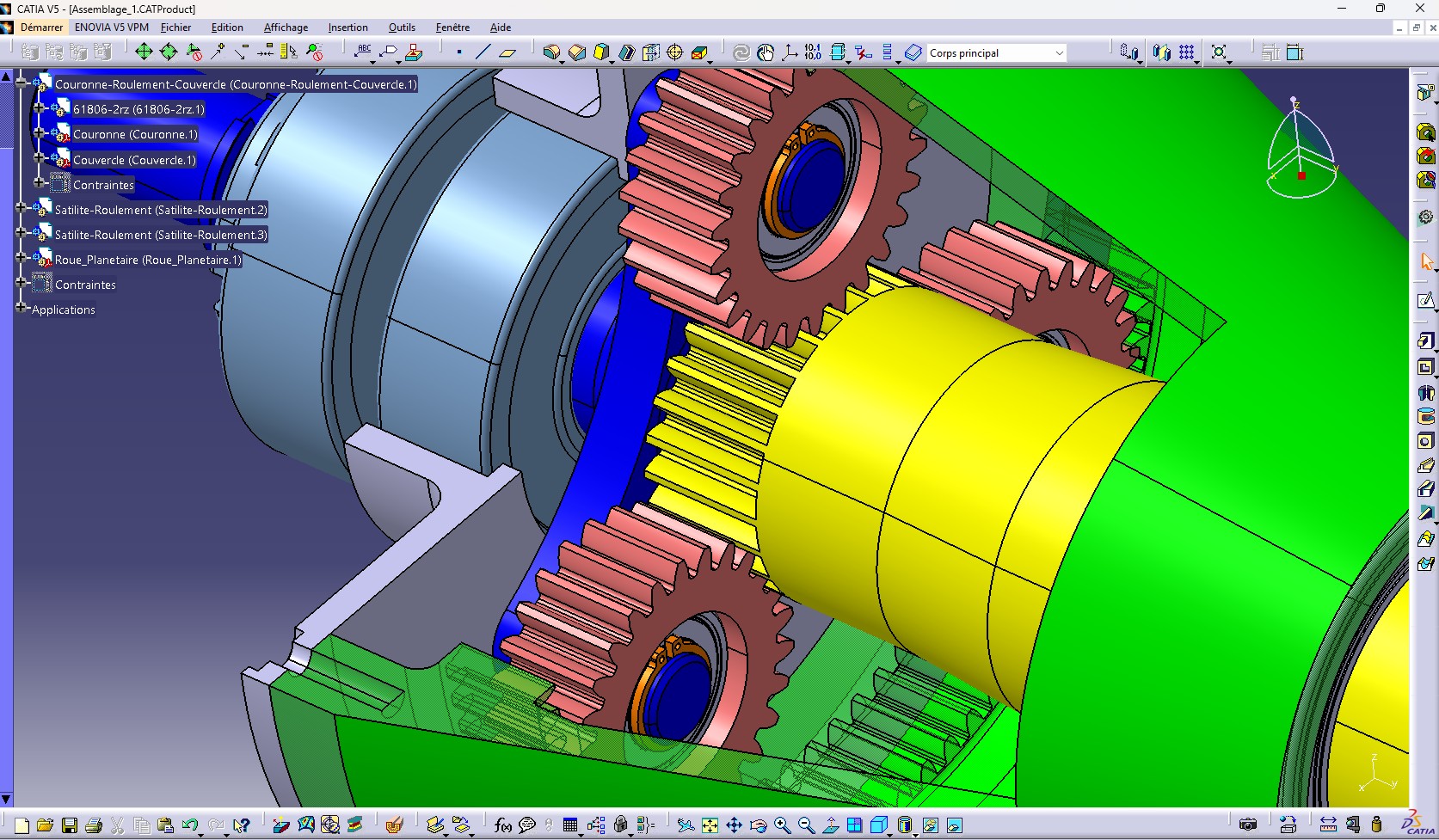Expand the Applications tree node

[x=22, y=307]
